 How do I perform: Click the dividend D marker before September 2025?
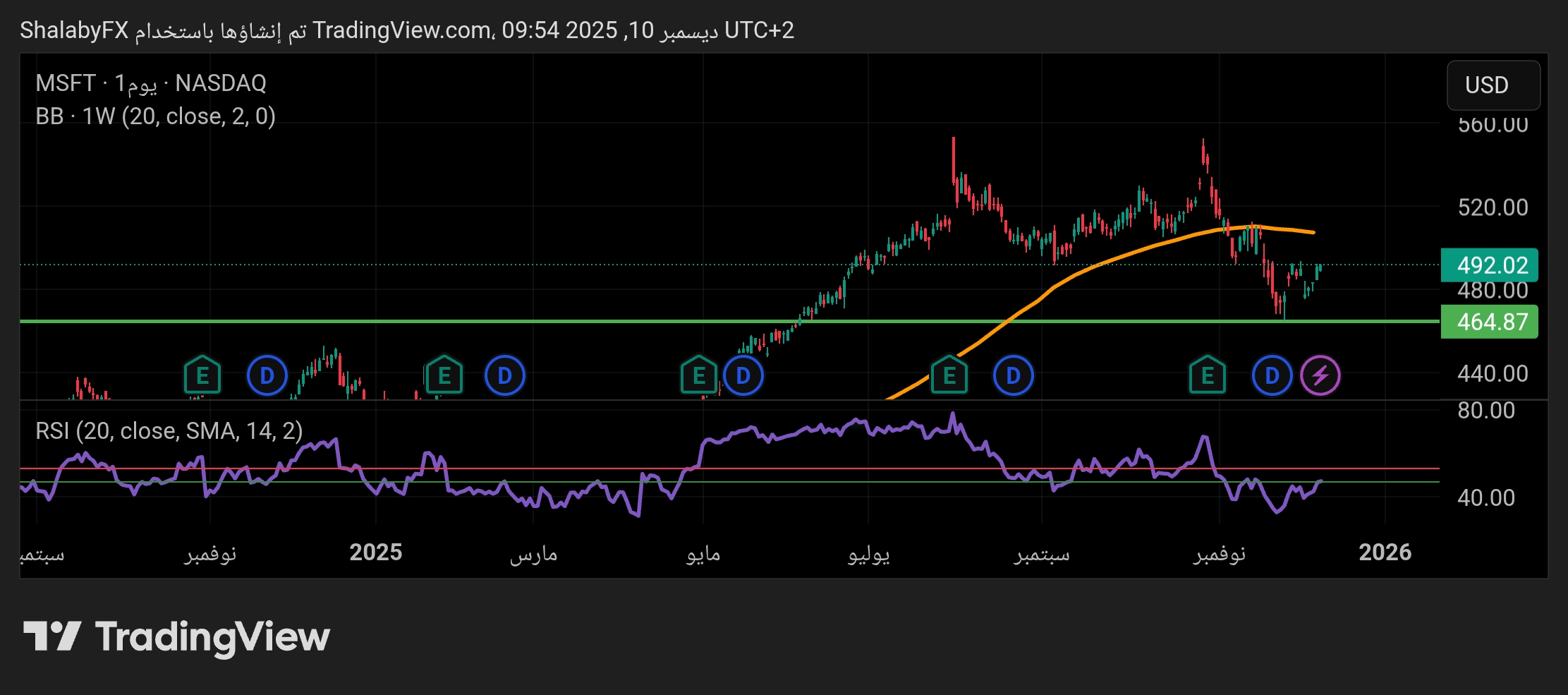(1013, 375)
